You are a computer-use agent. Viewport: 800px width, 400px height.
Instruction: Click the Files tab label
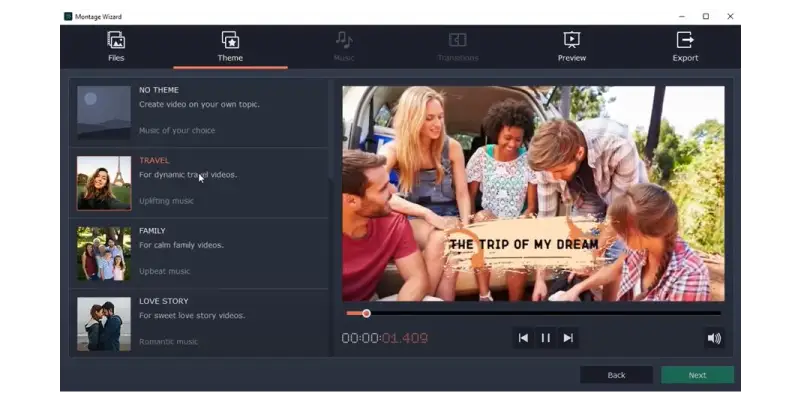point(116,58)
